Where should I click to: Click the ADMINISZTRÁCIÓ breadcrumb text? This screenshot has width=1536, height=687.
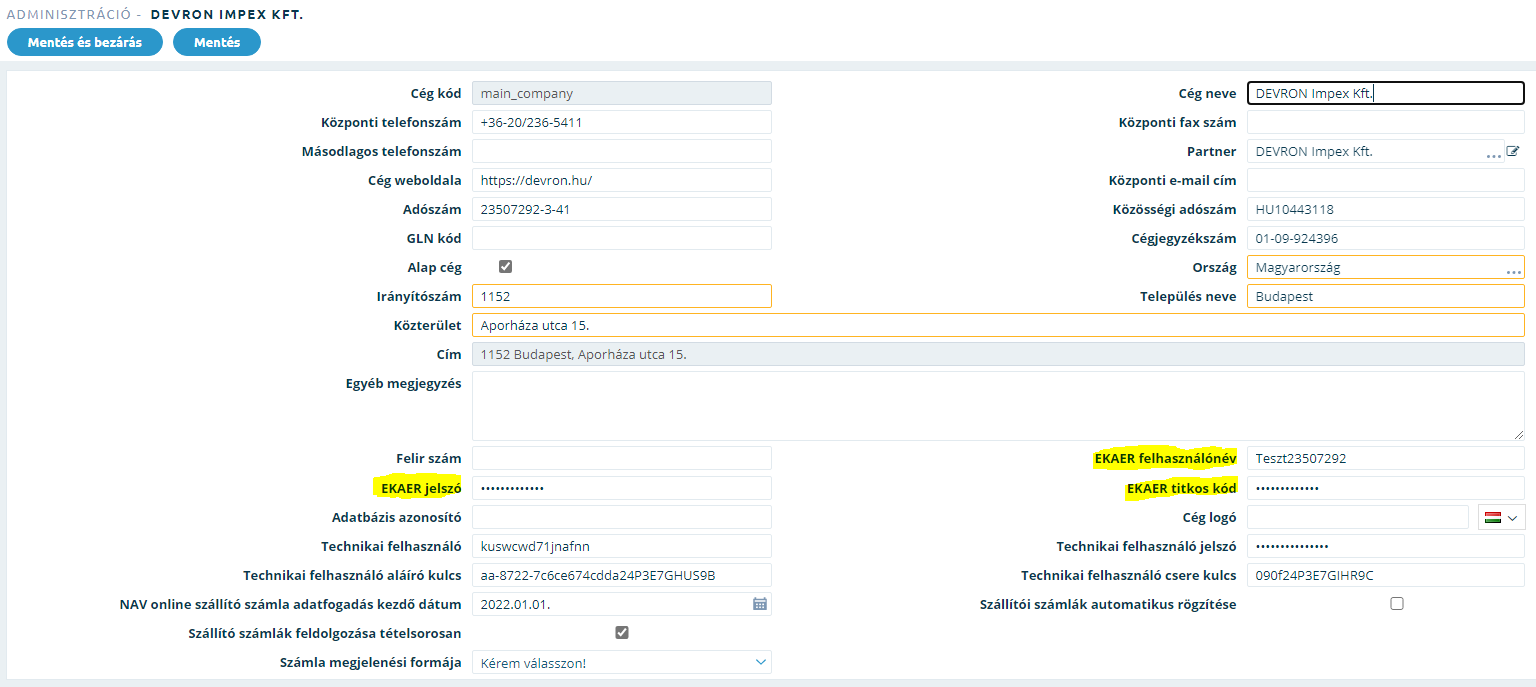click(x=68, y=15)
